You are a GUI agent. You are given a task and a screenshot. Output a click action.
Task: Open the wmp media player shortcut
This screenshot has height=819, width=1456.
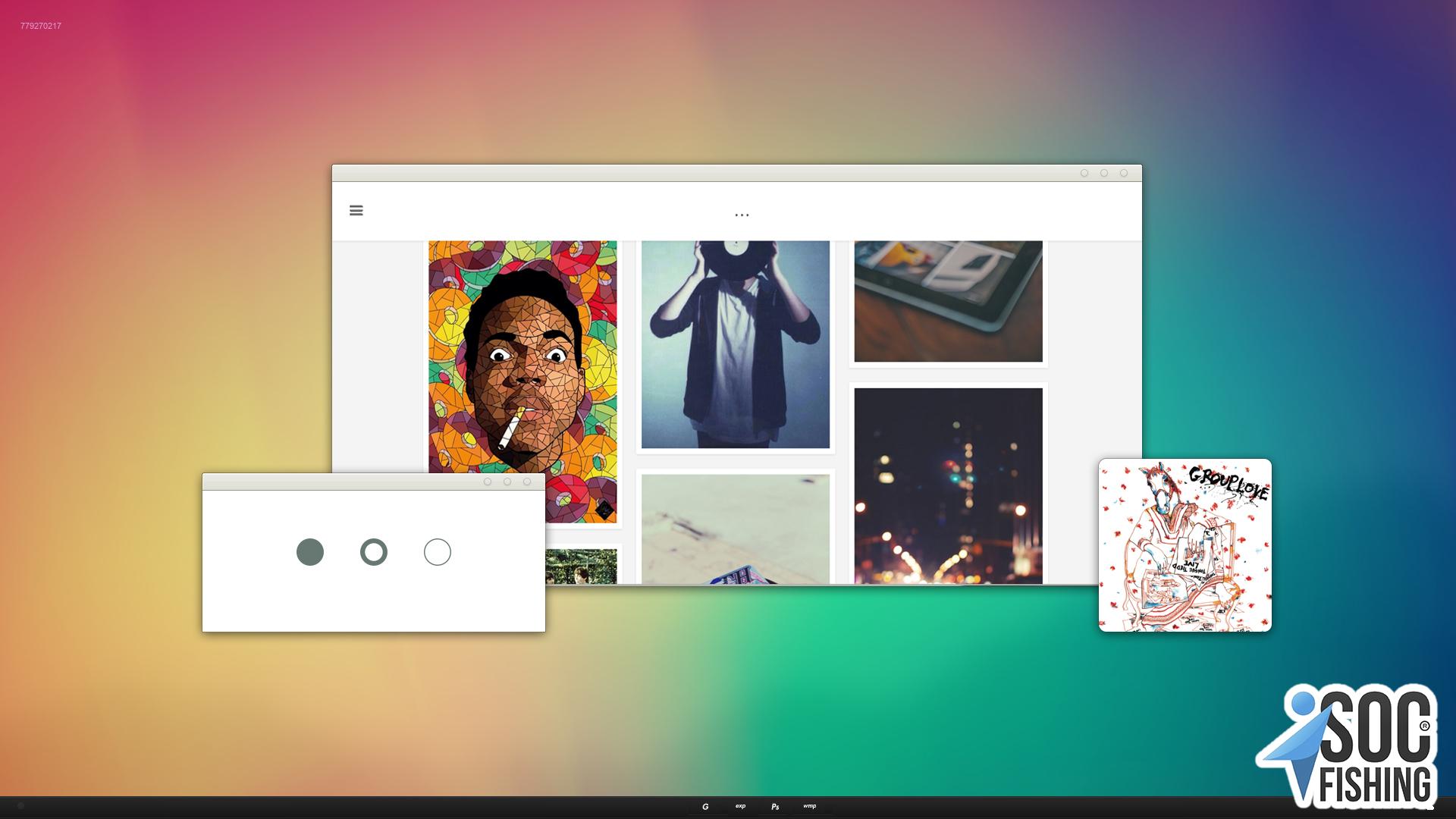[810, 806]
